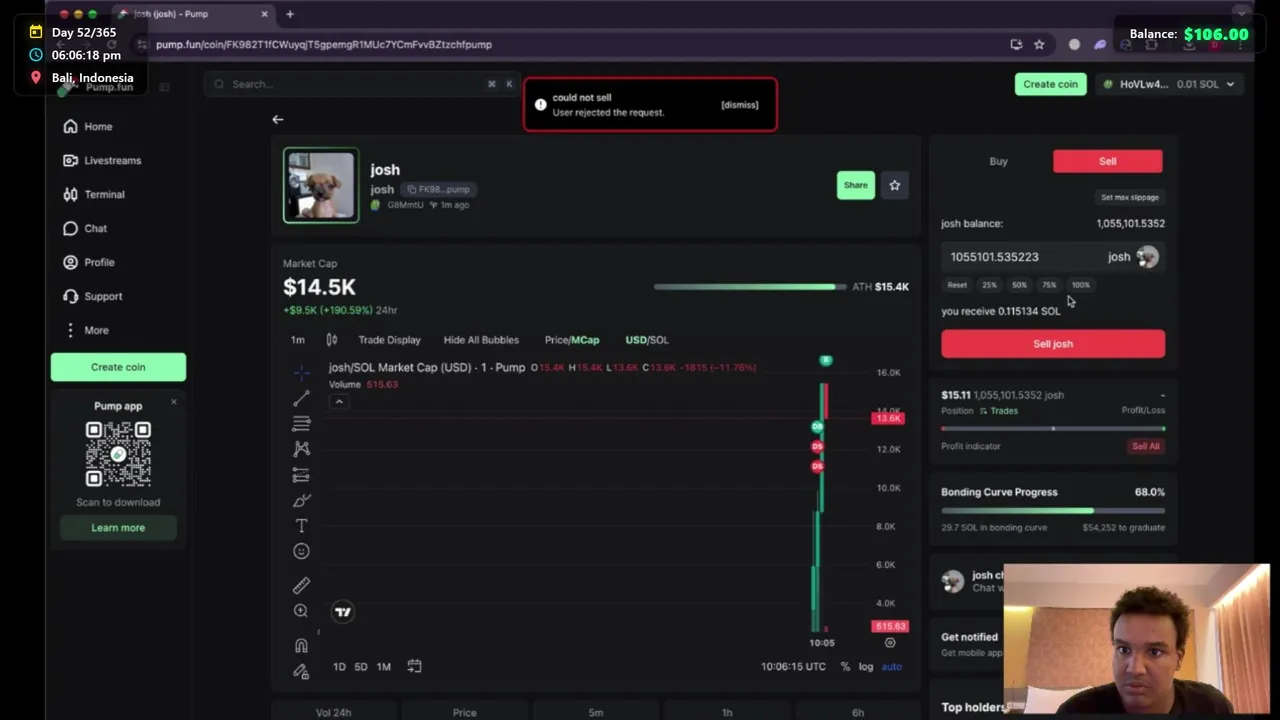Click the profit indicator bar
Viewport: 1280px width, 720px height.
pos(1053,428)
